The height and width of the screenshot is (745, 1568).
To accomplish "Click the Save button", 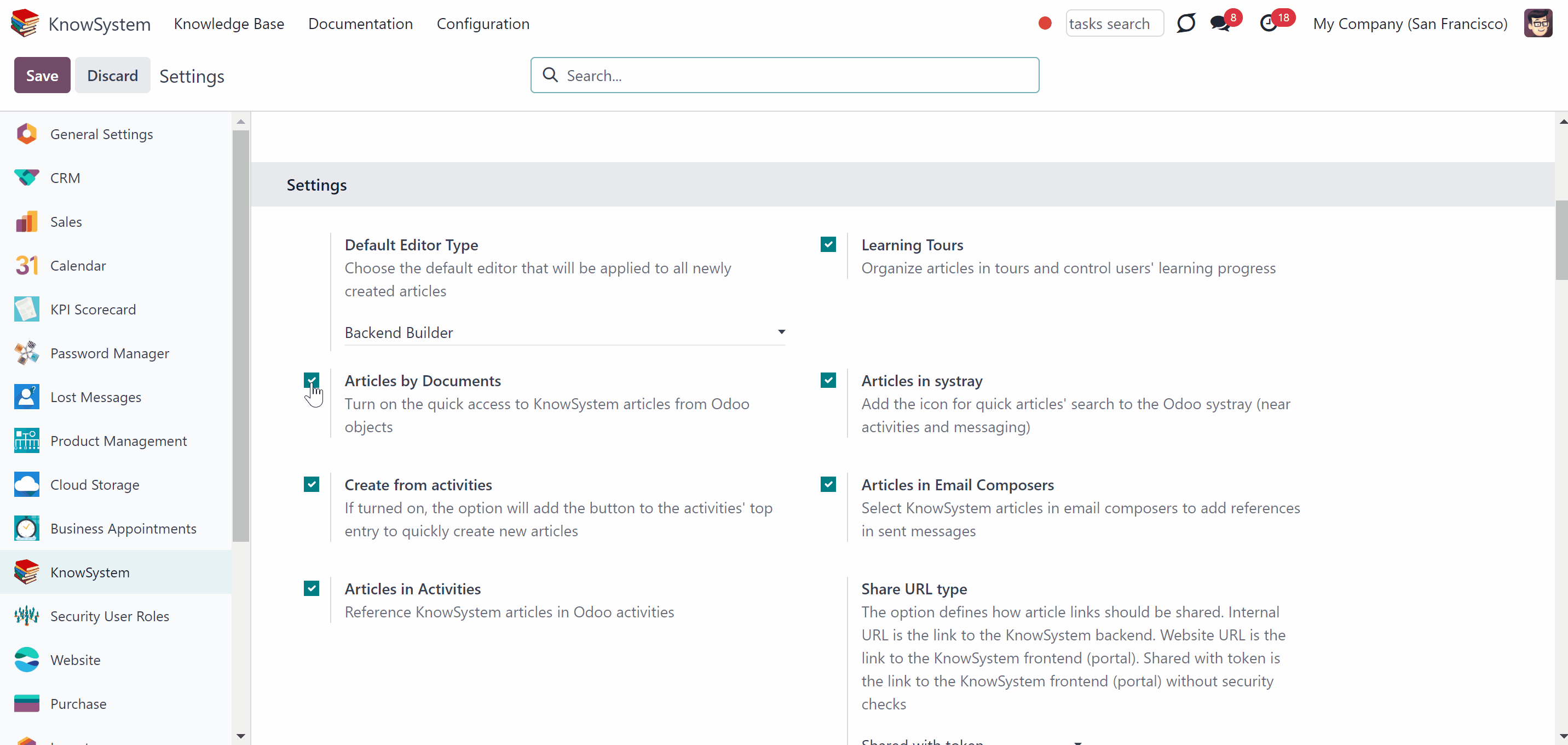I will (x=42, y=75).
